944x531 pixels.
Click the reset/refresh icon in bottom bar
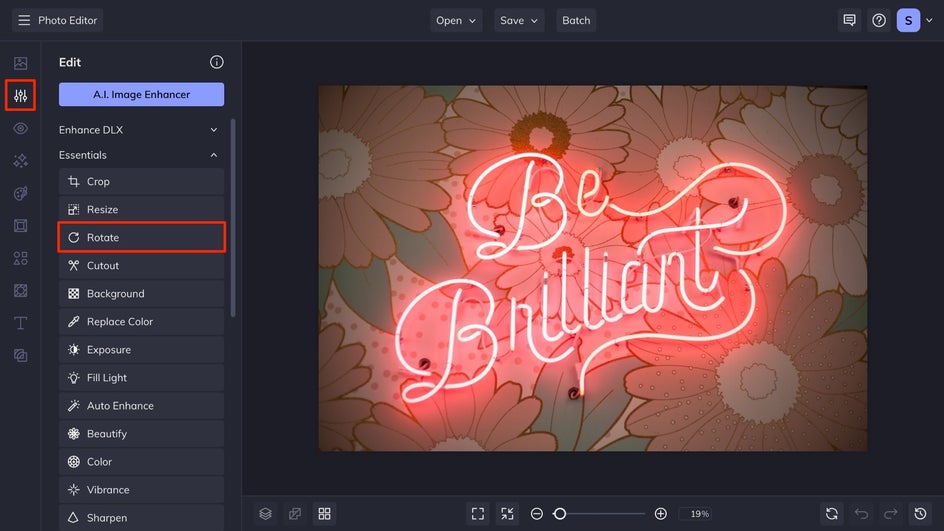point(832,514)
